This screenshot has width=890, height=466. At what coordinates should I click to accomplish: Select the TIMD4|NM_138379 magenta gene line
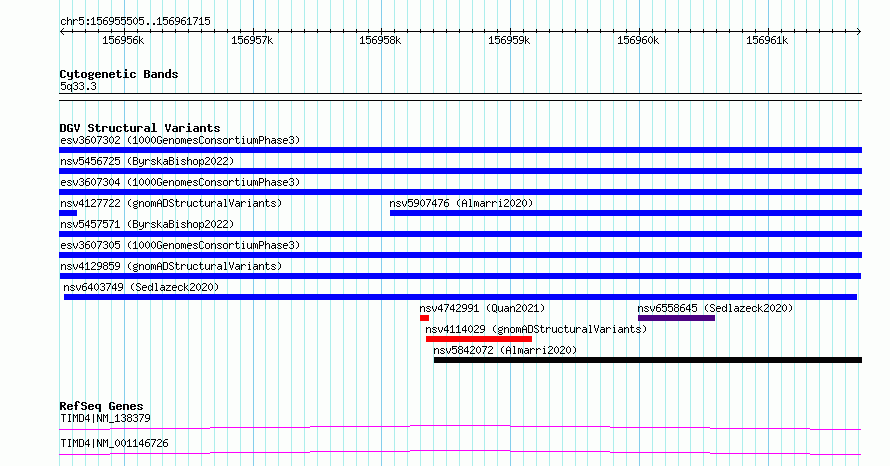(x=460, y=427)
